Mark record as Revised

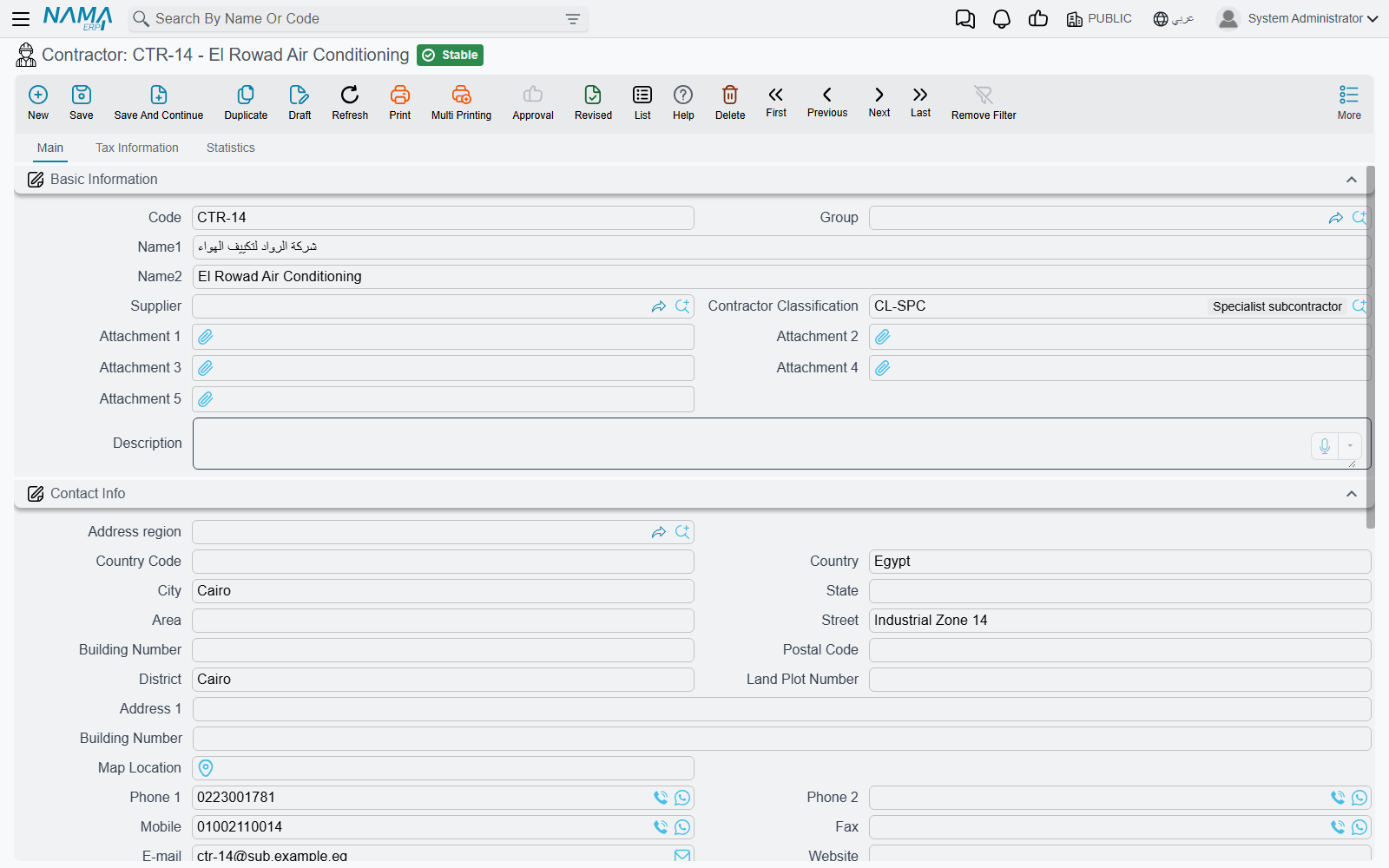[593, 102]
